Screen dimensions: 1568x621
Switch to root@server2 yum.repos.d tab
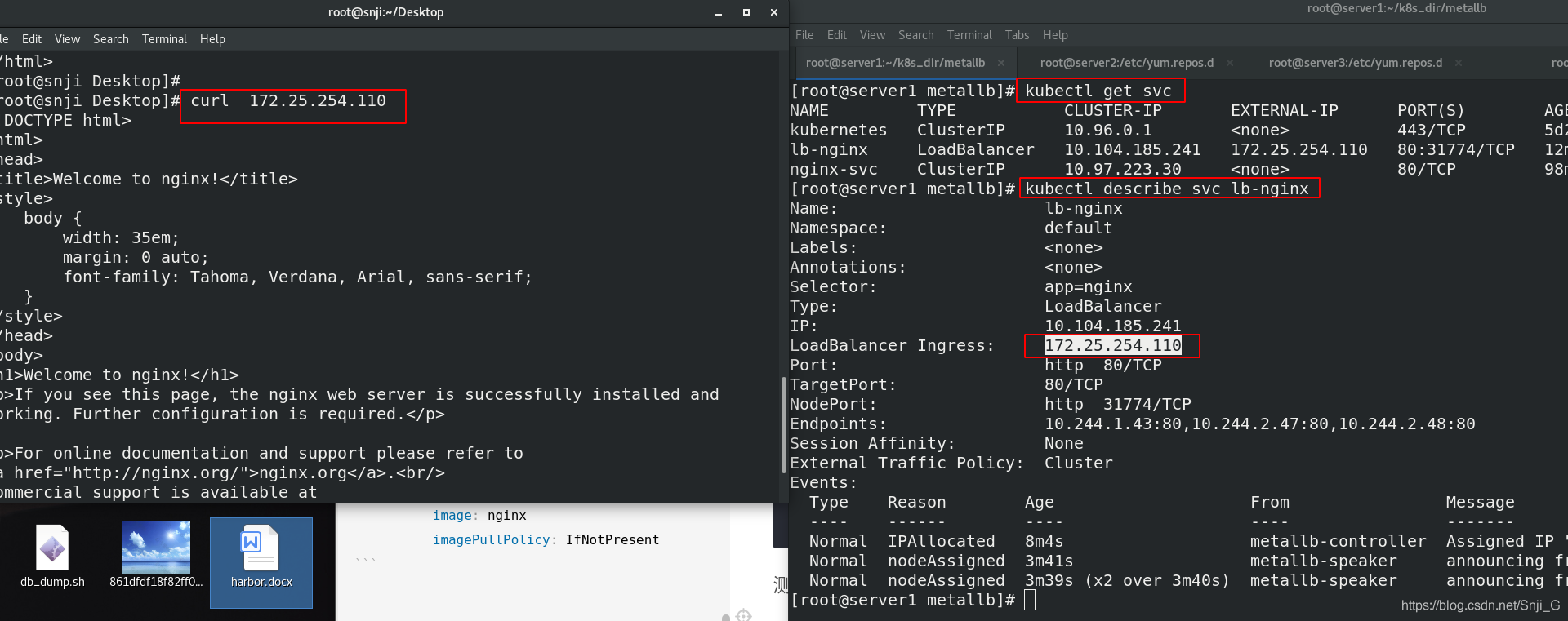[1127, 63]
